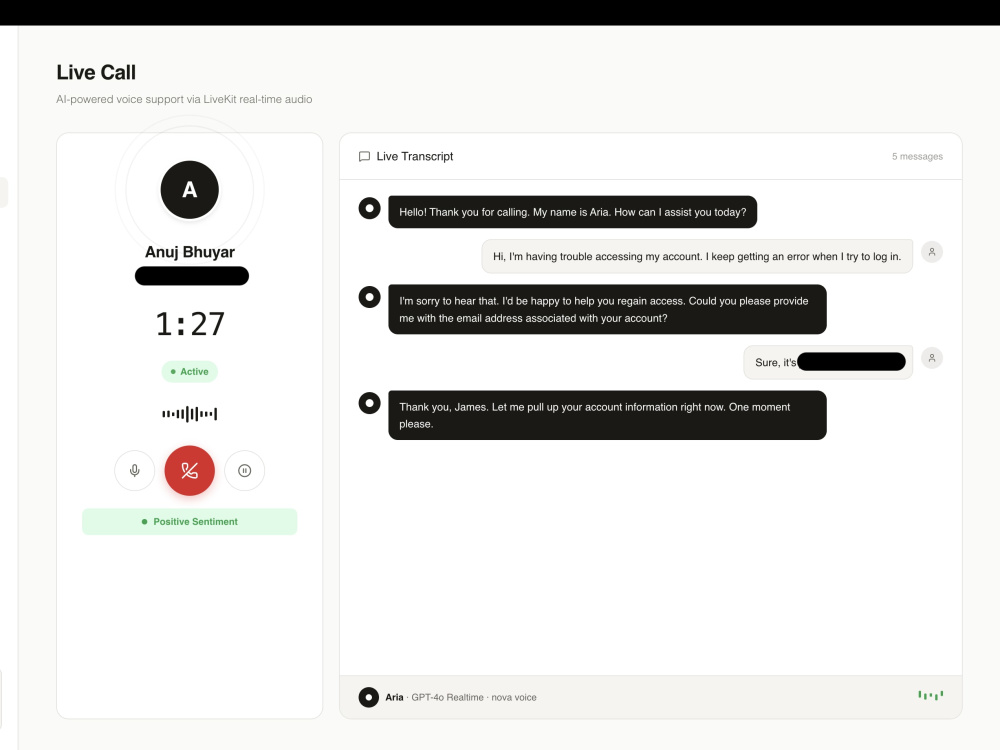Select the "trouble accessing my account" message

click(x=697, y=256)
